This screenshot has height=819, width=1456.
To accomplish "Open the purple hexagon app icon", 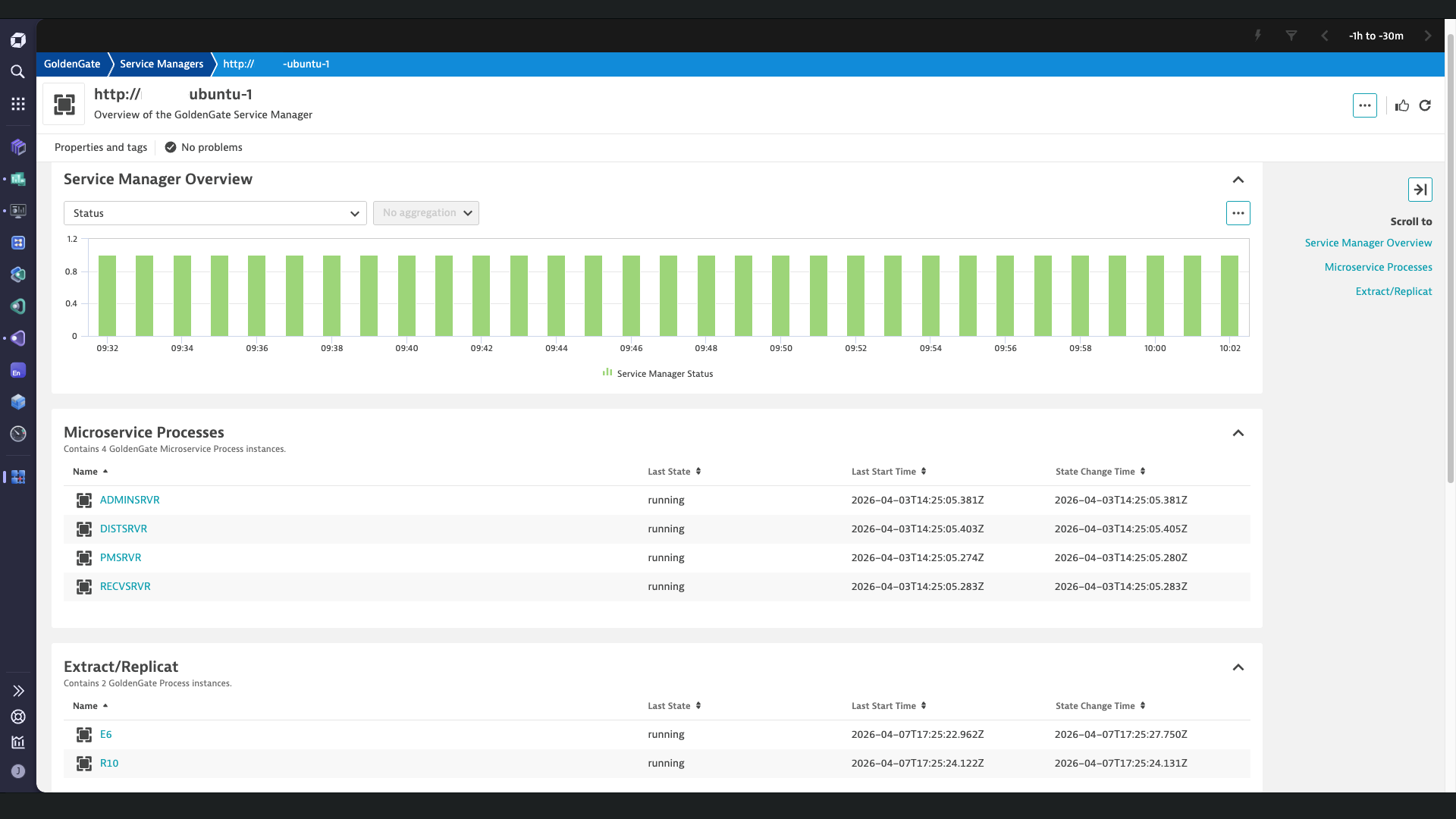I will [18, 338].
